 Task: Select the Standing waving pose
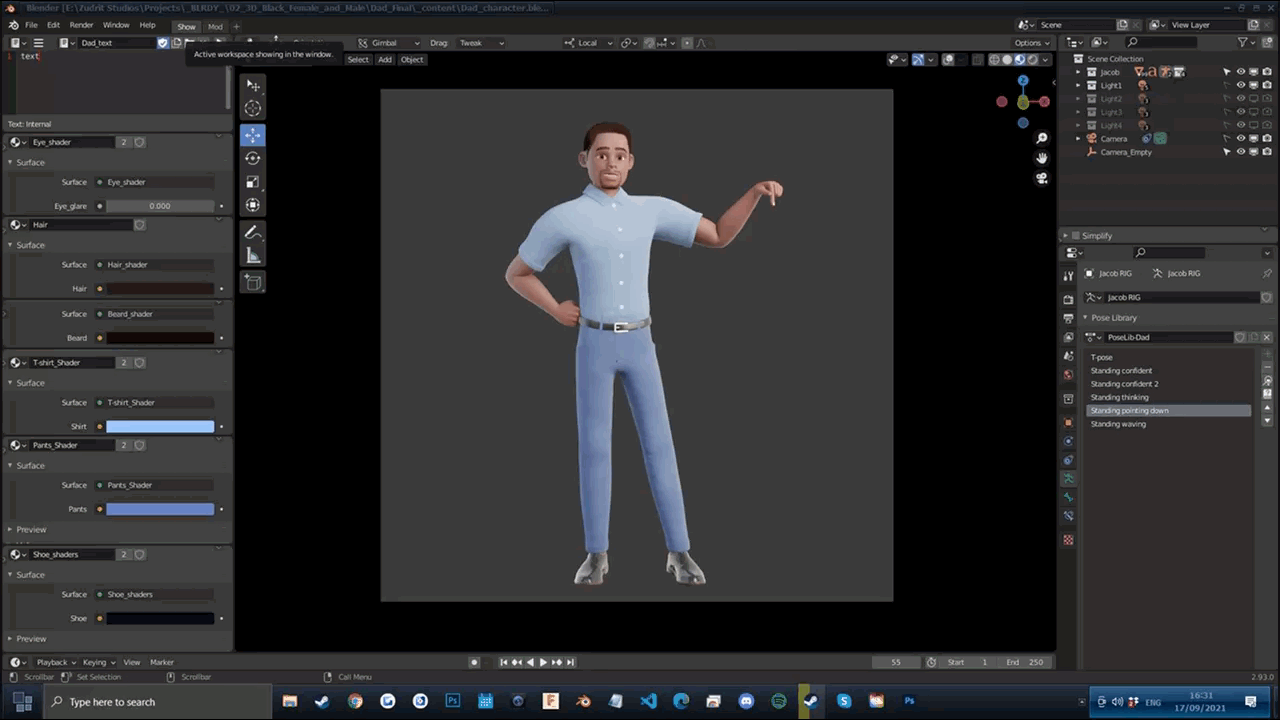(1118, 424)
